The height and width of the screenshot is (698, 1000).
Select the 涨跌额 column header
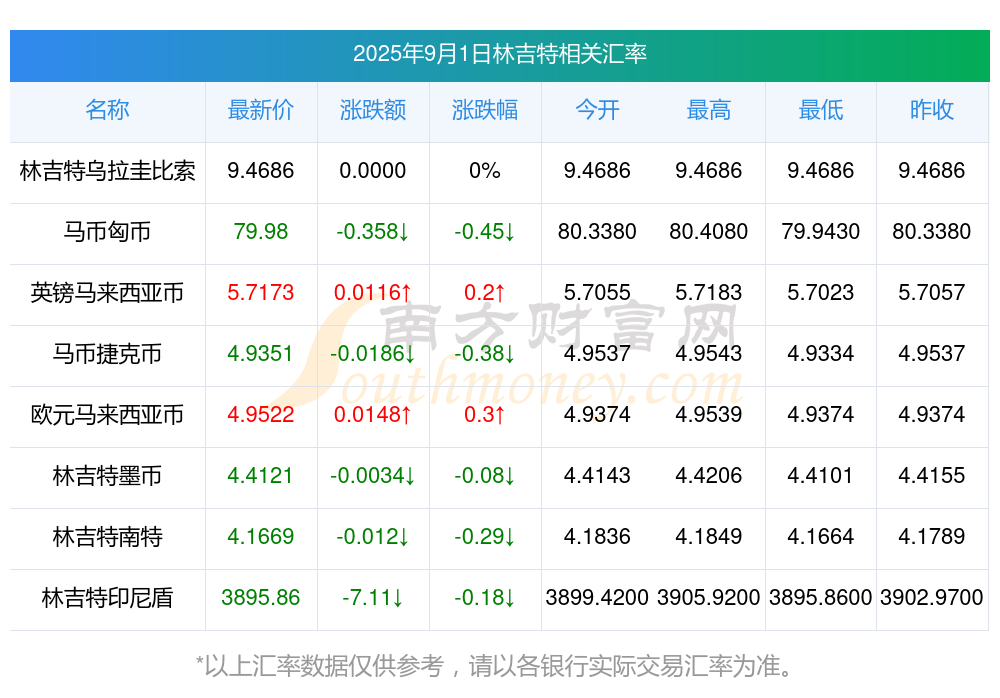372,110
